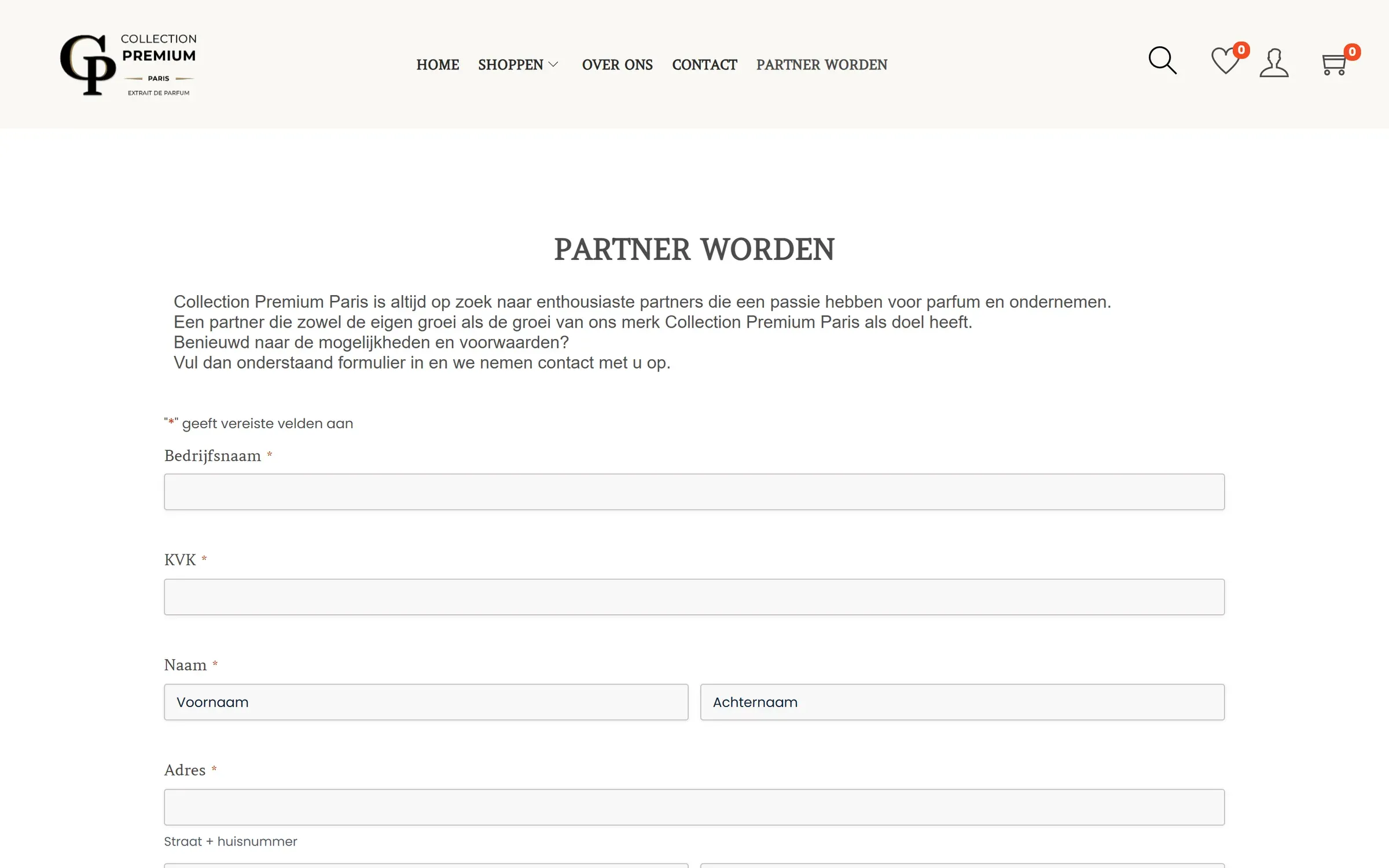Focus the Voornaam input field
Screen dimensions: 1389x868
click(426, 702)
